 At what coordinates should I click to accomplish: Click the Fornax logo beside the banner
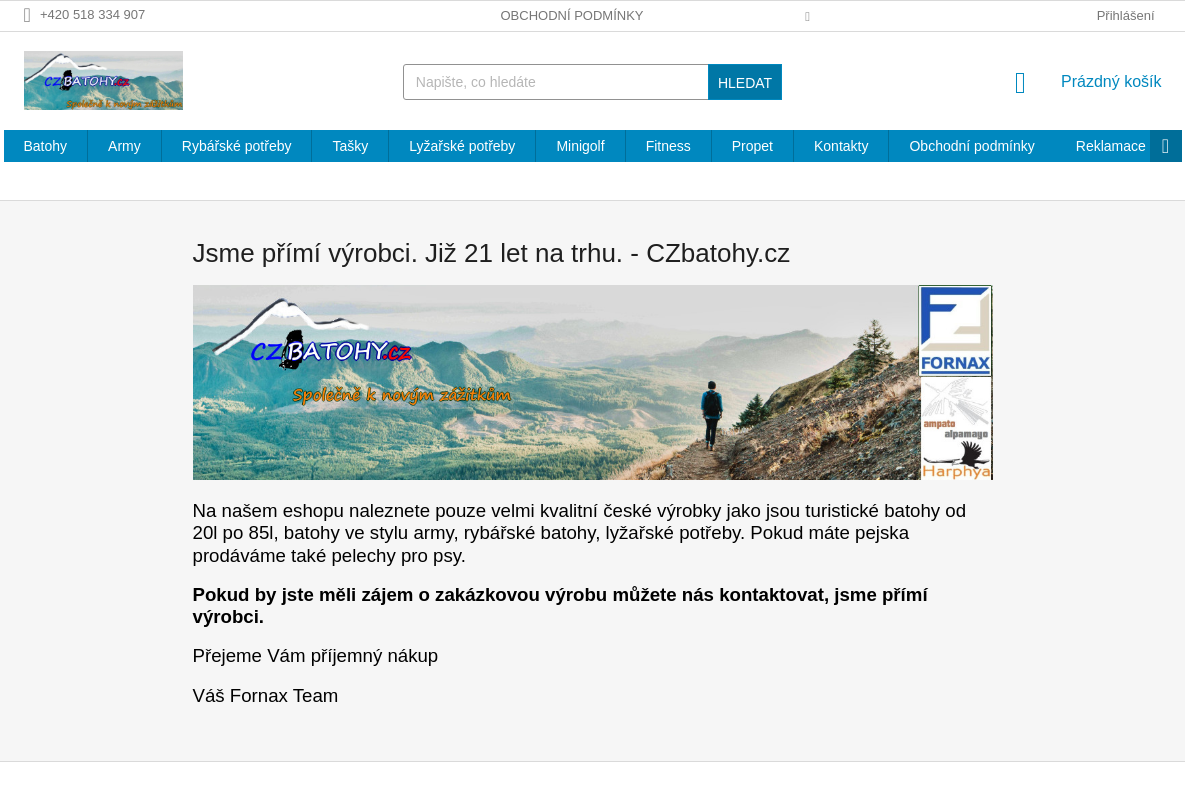click(954, 330)
